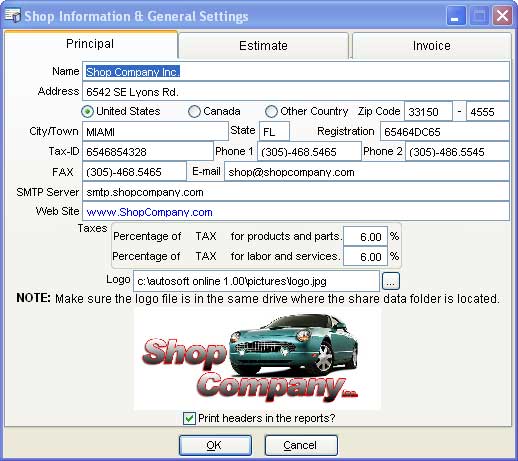Image resolution: width=518 pixels, height=461 pixels.
Task: Choose the Other Country option
Action: click(271, 111)
